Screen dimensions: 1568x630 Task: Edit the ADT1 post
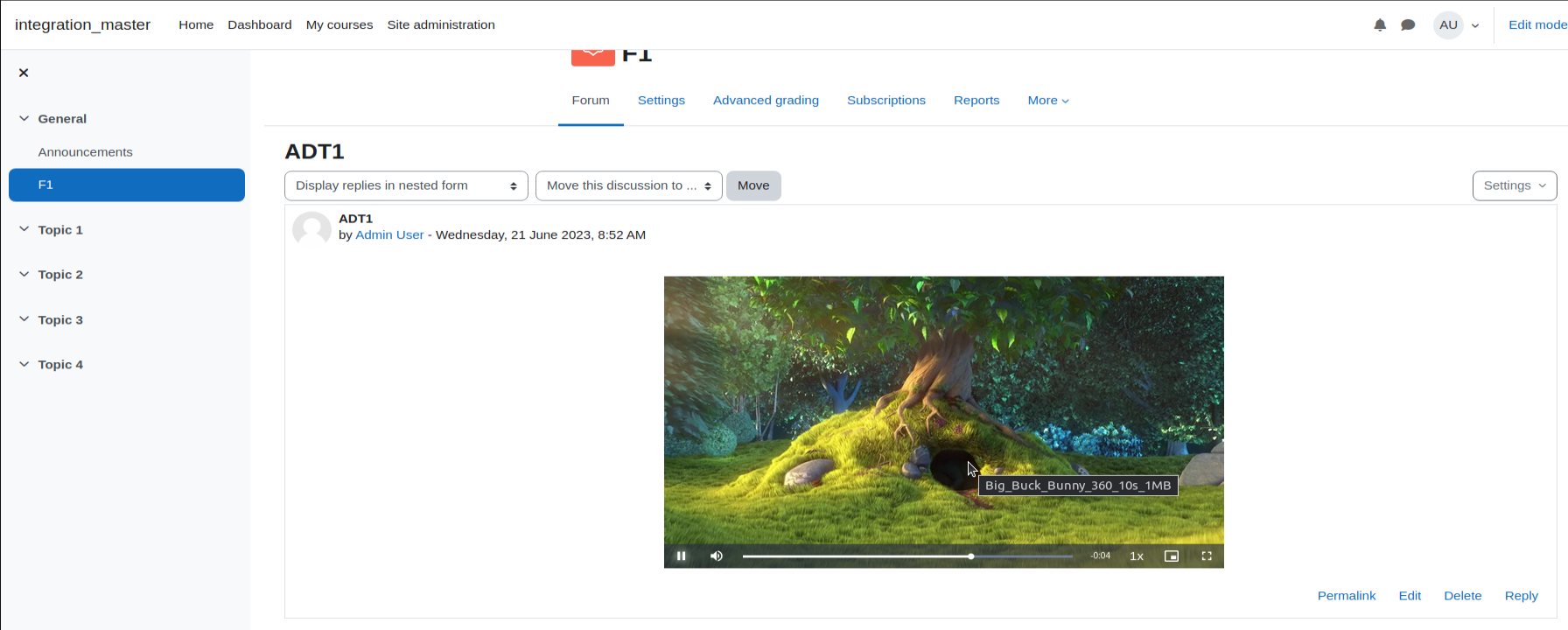[x=1410, y=595]
